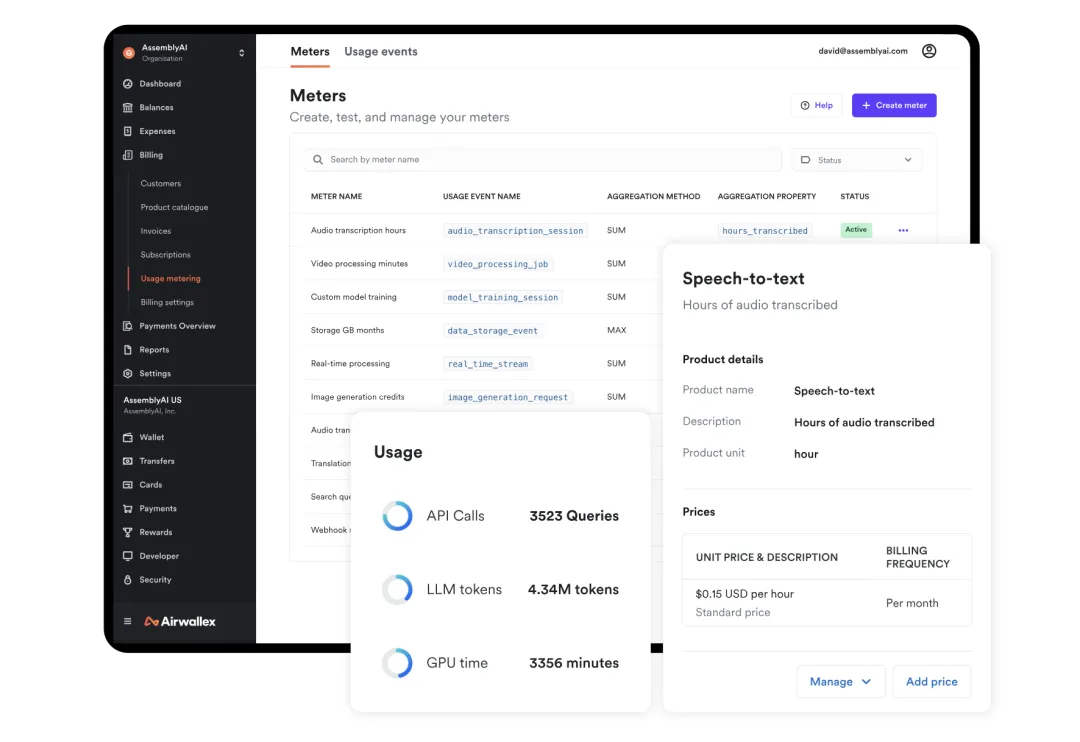The image size is (1080, 742).
Task: Click the Search by meter name field
Action: click(543, 160)
